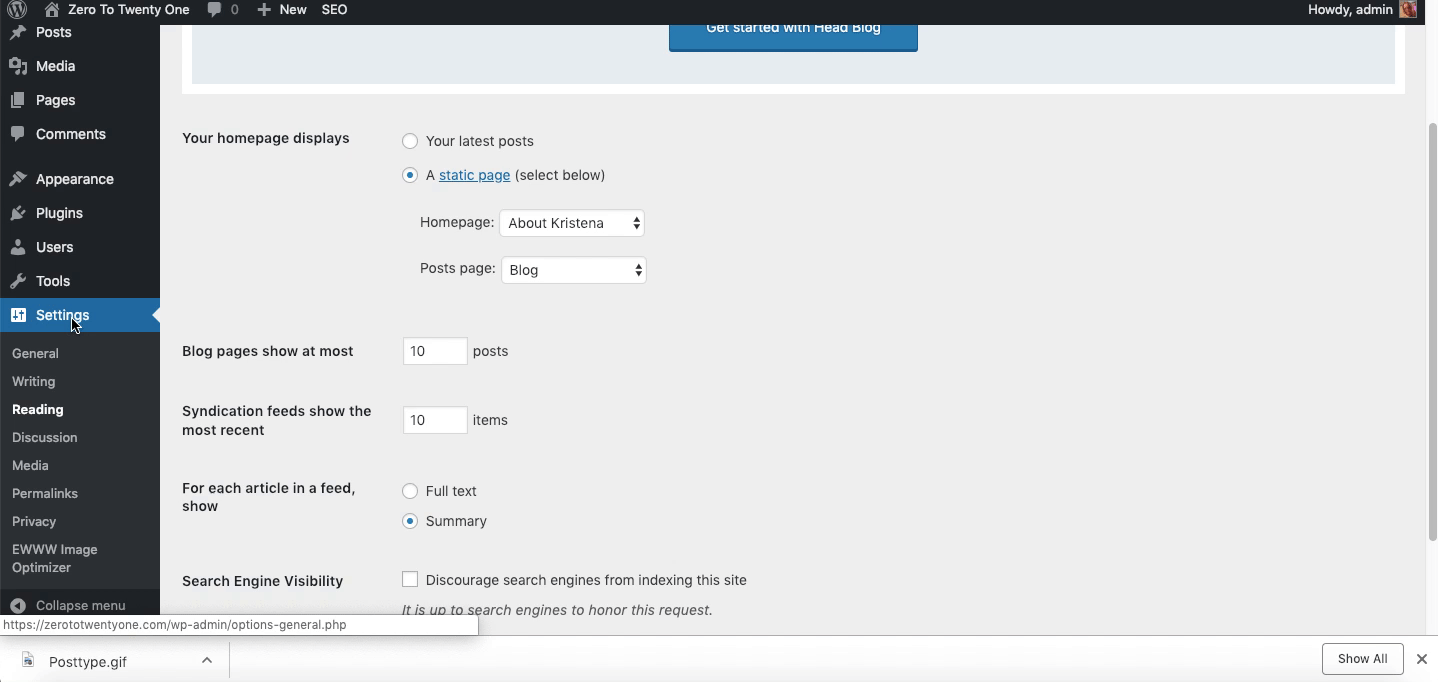
Task: Expand the Posttype.gif download options chevron
Action: [207, 660]
